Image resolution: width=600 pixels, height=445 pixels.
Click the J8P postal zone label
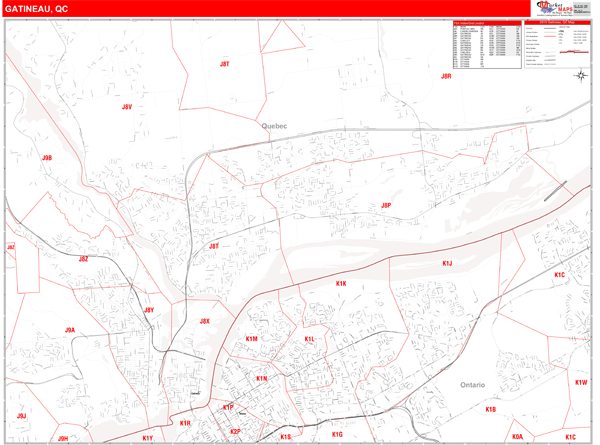click(x=386, y=205)
